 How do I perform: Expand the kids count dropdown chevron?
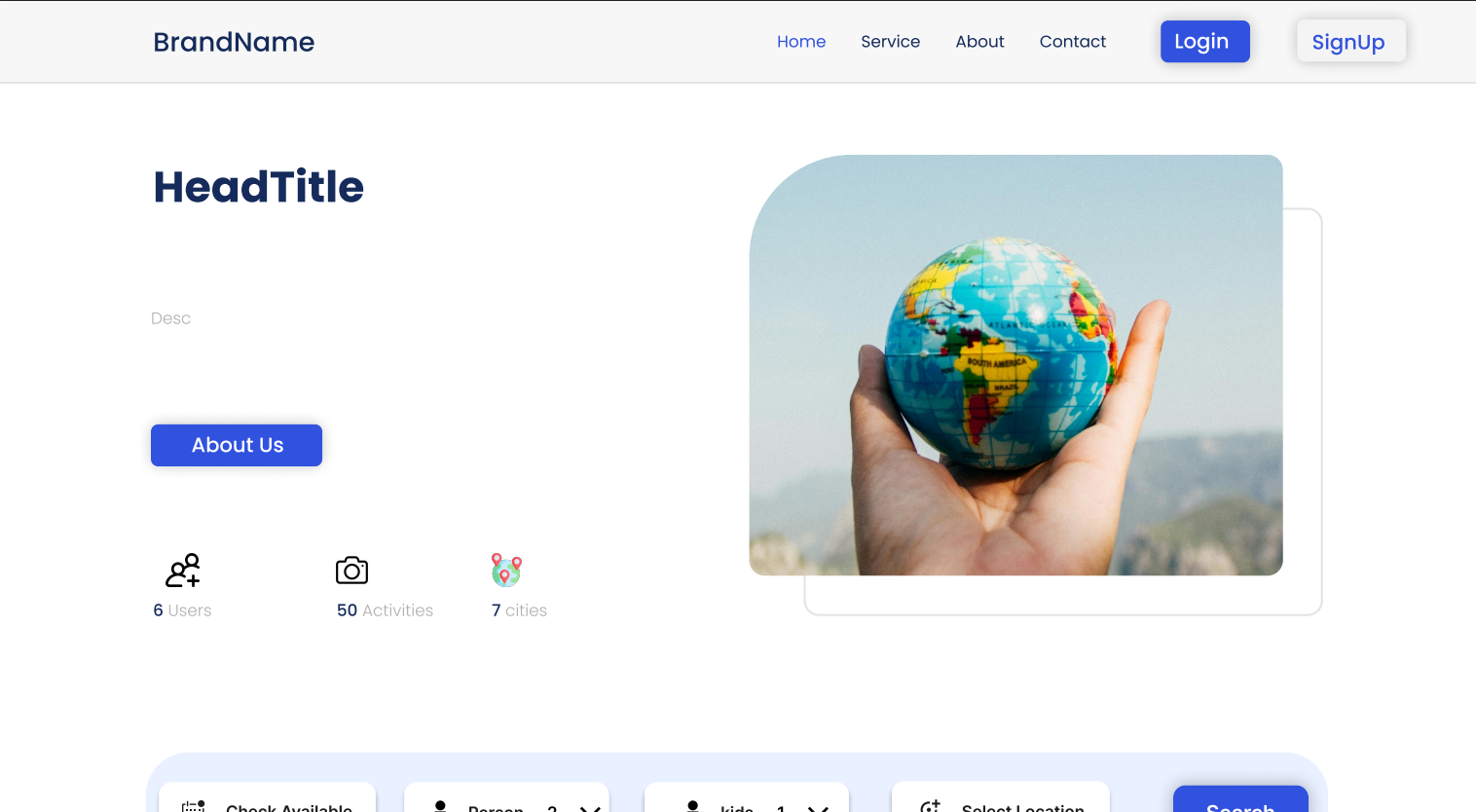(x=818, y=807)
